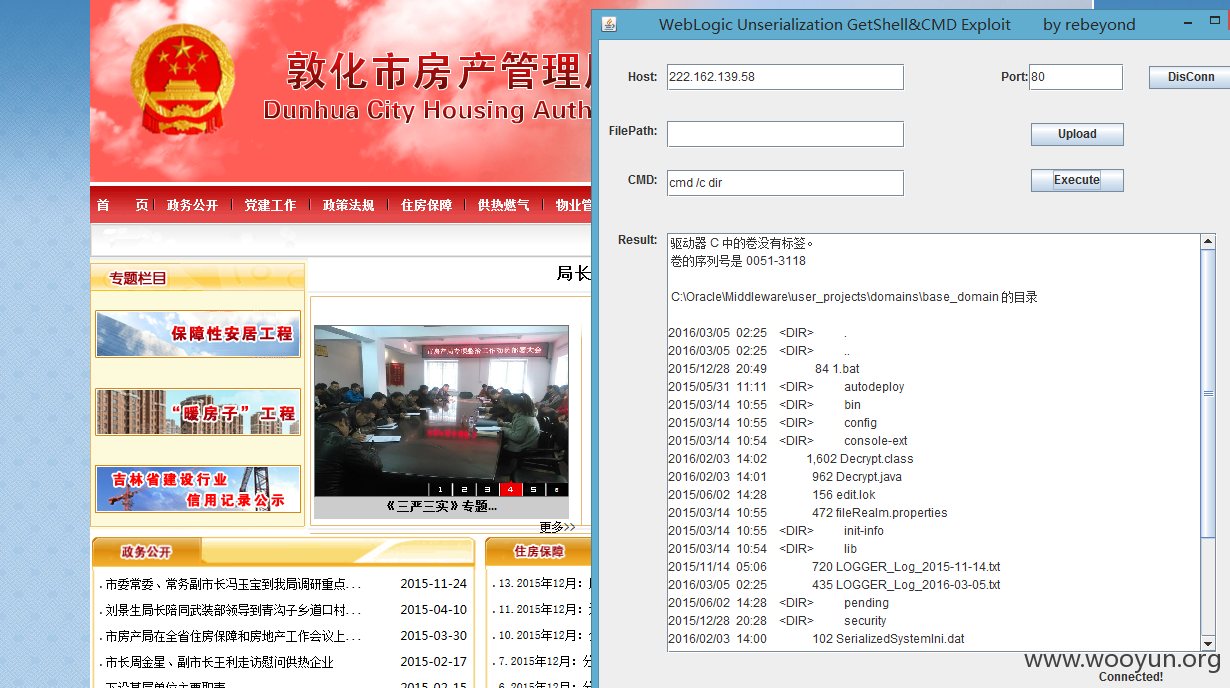Click the 更多>> link
This screenshot has width=1230, height=688.
click(x=557, y=527)
